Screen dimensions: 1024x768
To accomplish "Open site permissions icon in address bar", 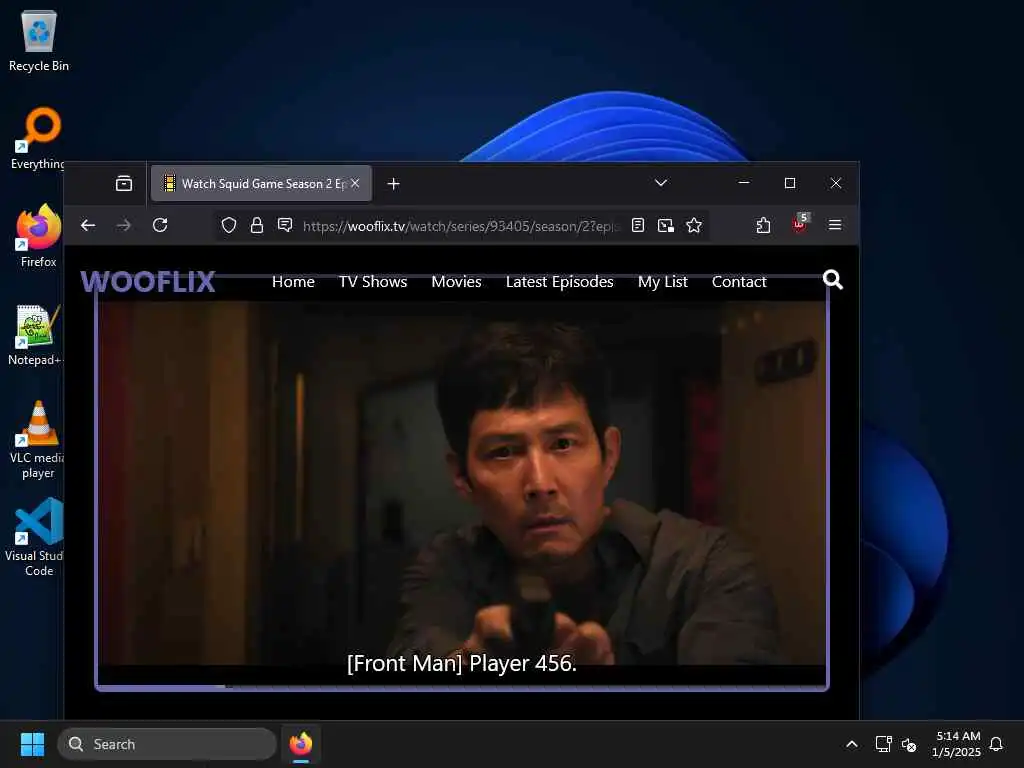I will click(x=285, y=225).
